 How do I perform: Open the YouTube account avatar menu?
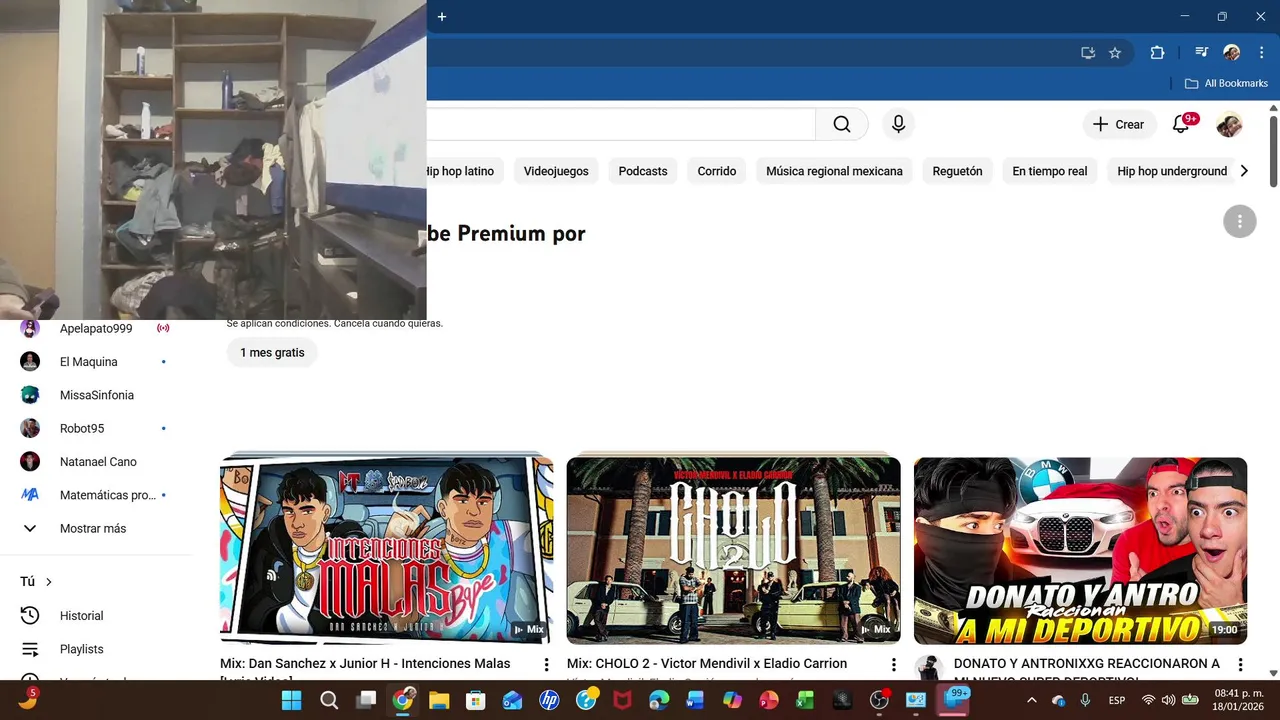1229,124
